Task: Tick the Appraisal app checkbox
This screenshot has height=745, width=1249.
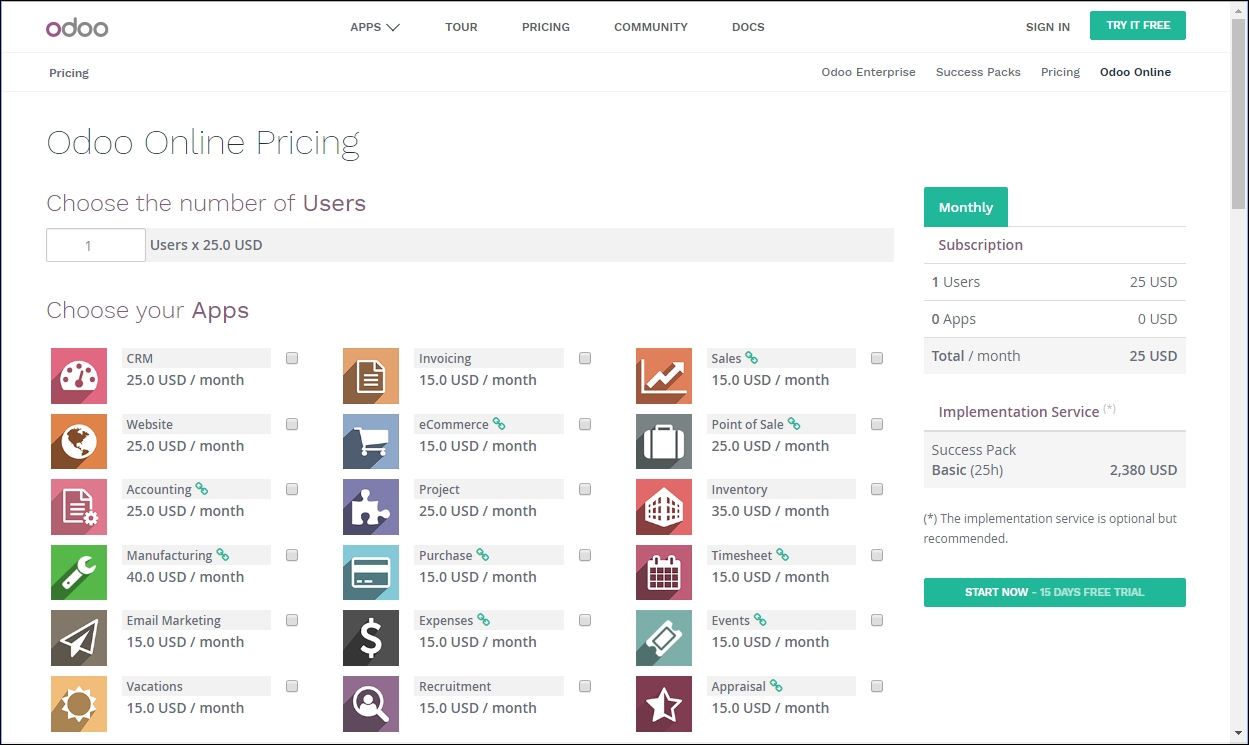Action: (877, 686)
